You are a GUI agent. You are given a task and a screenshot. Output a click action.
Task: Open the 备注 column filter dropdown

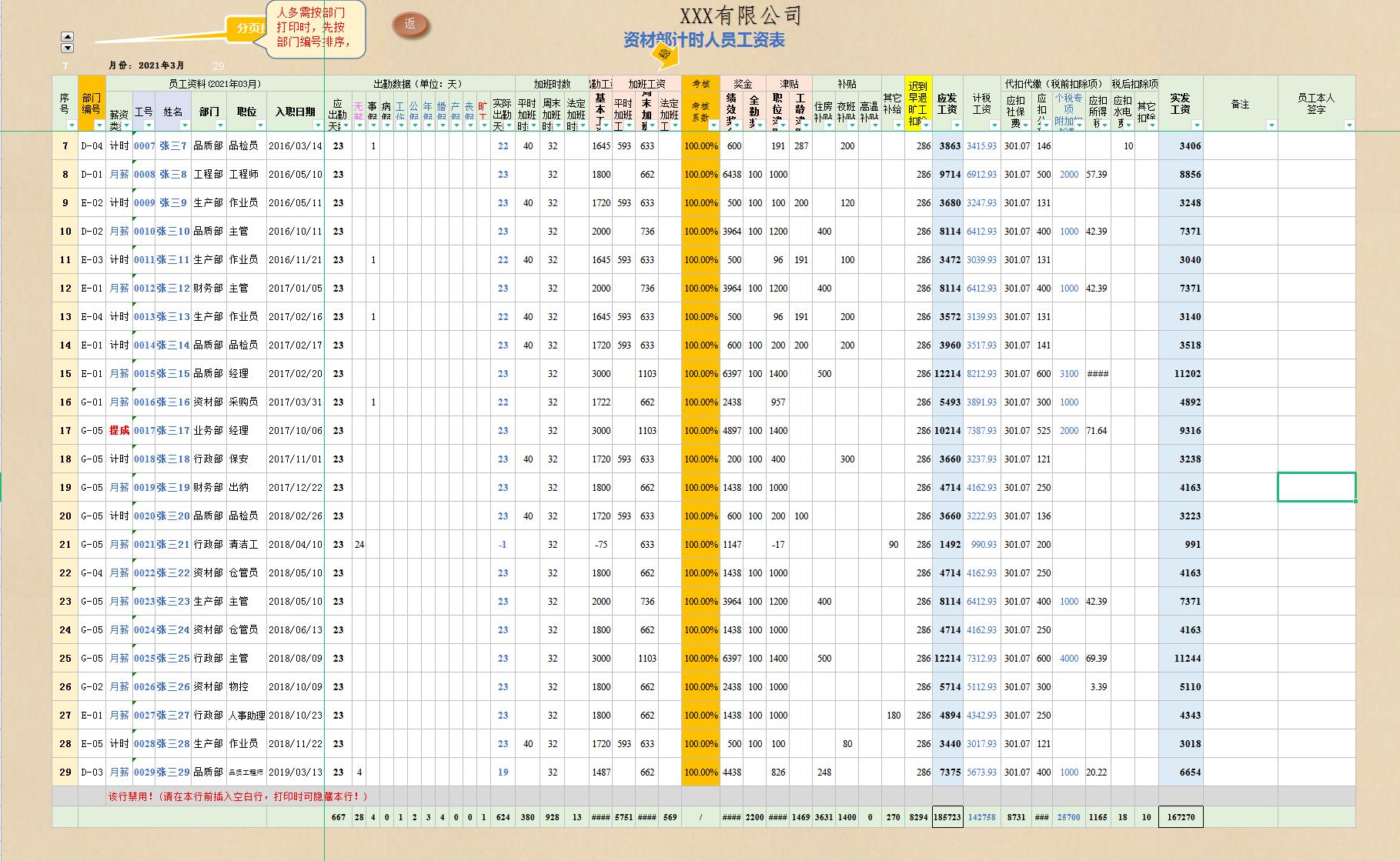1271,125
